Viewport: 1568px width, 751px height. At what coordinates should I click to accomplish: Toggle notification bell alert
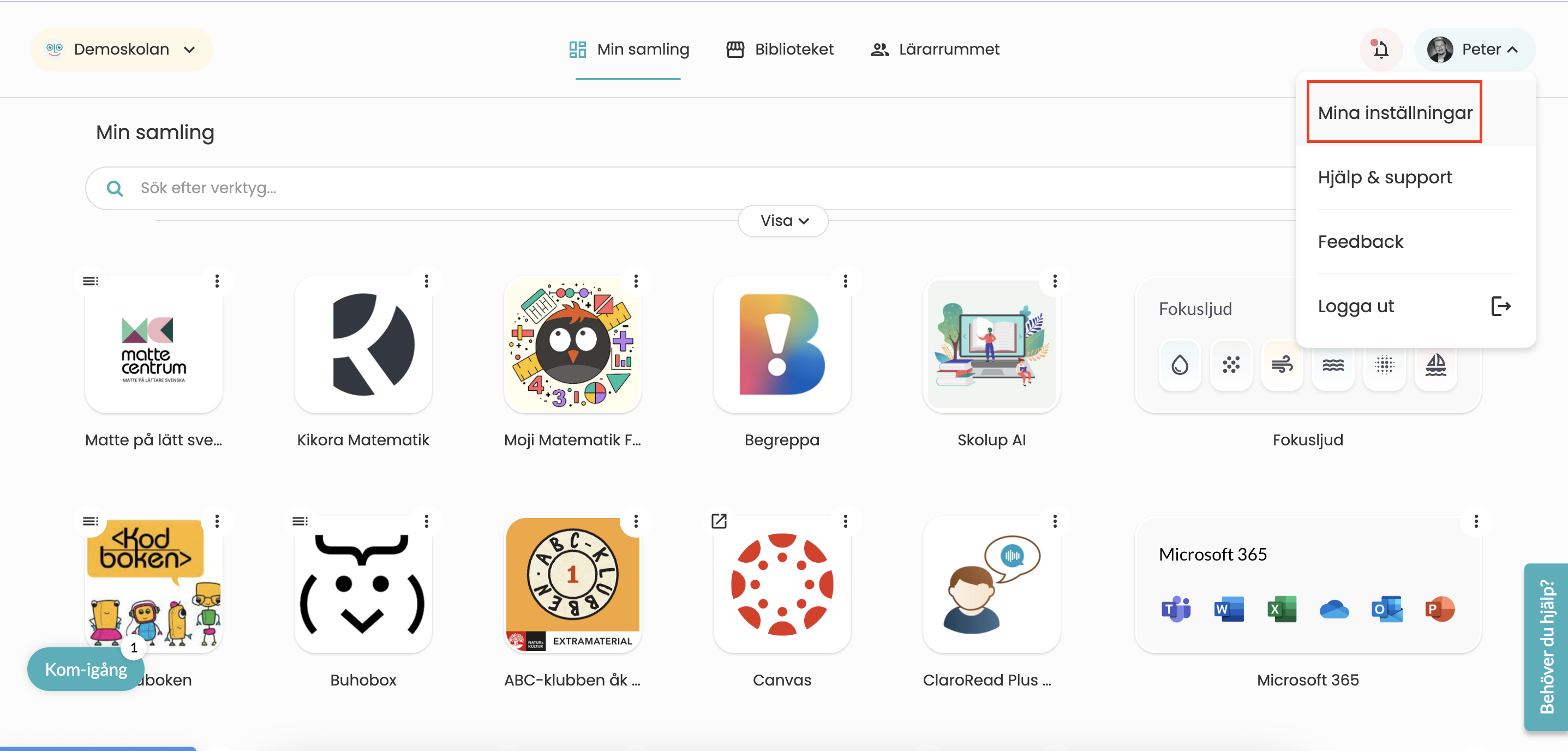pyautogui.click(x=1380, y=48)
